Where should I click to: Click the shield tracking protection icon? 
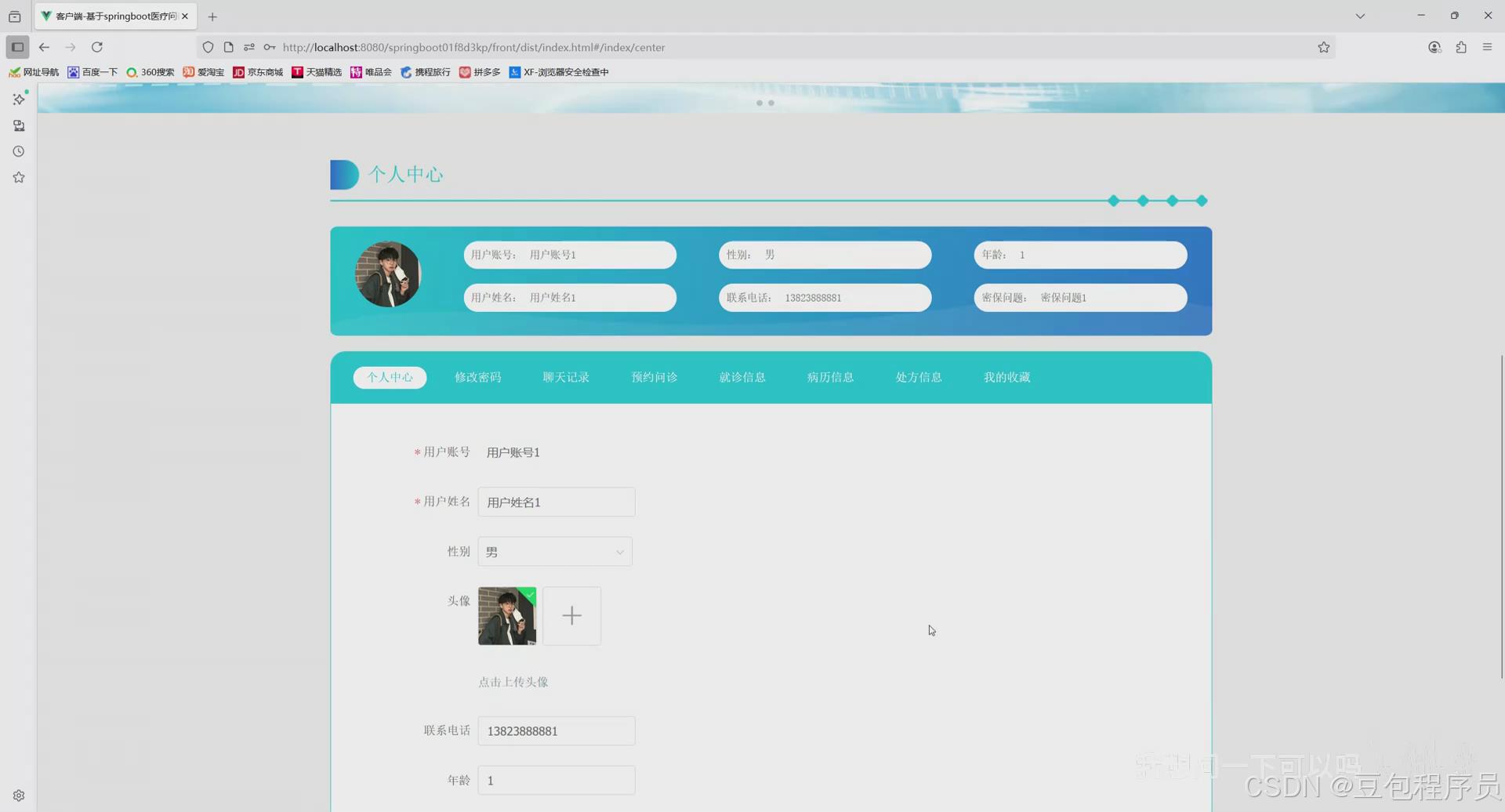(208, 47)
